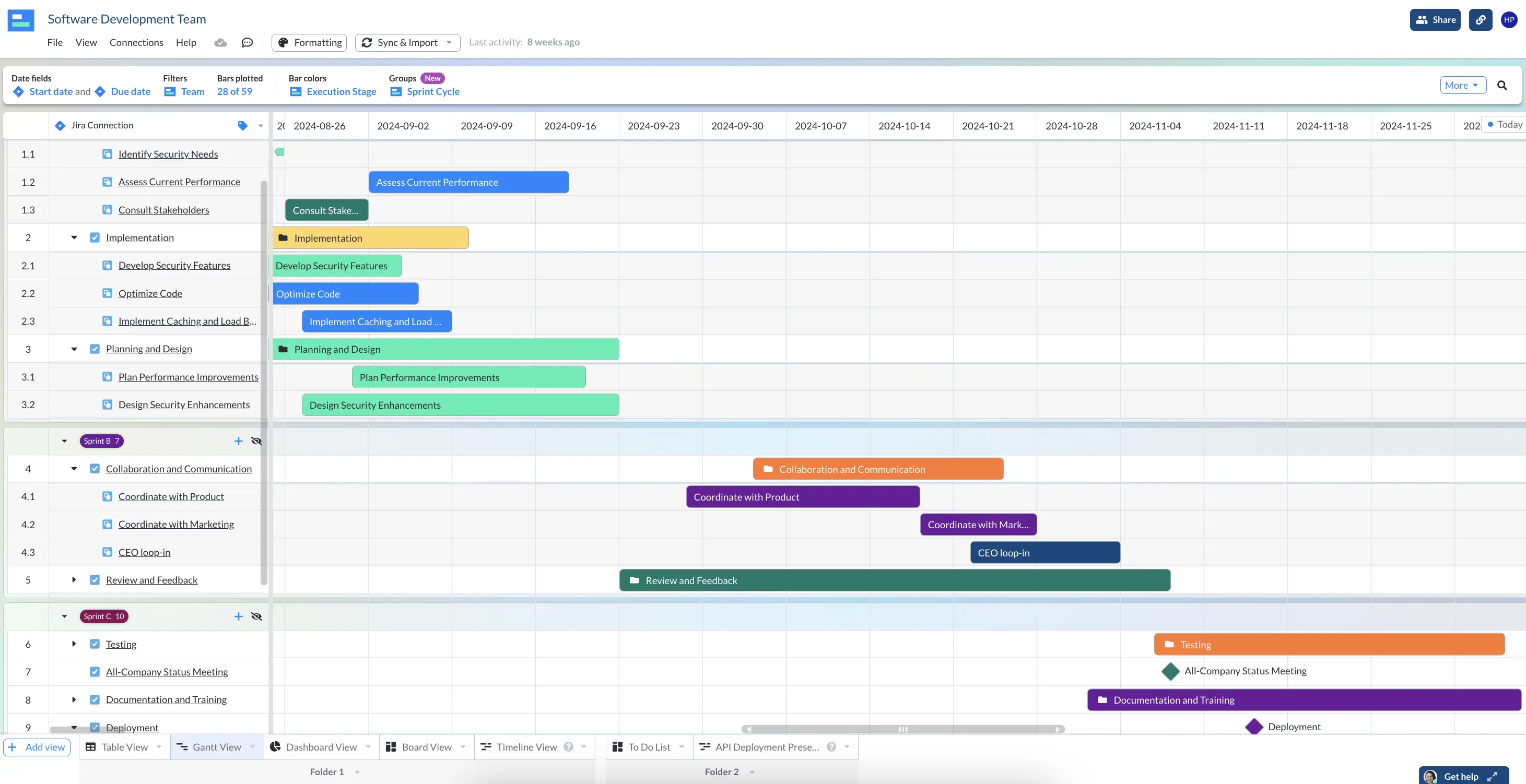Click the search magnifier icon
The image size is (1526, 784).
(1501, 85)
